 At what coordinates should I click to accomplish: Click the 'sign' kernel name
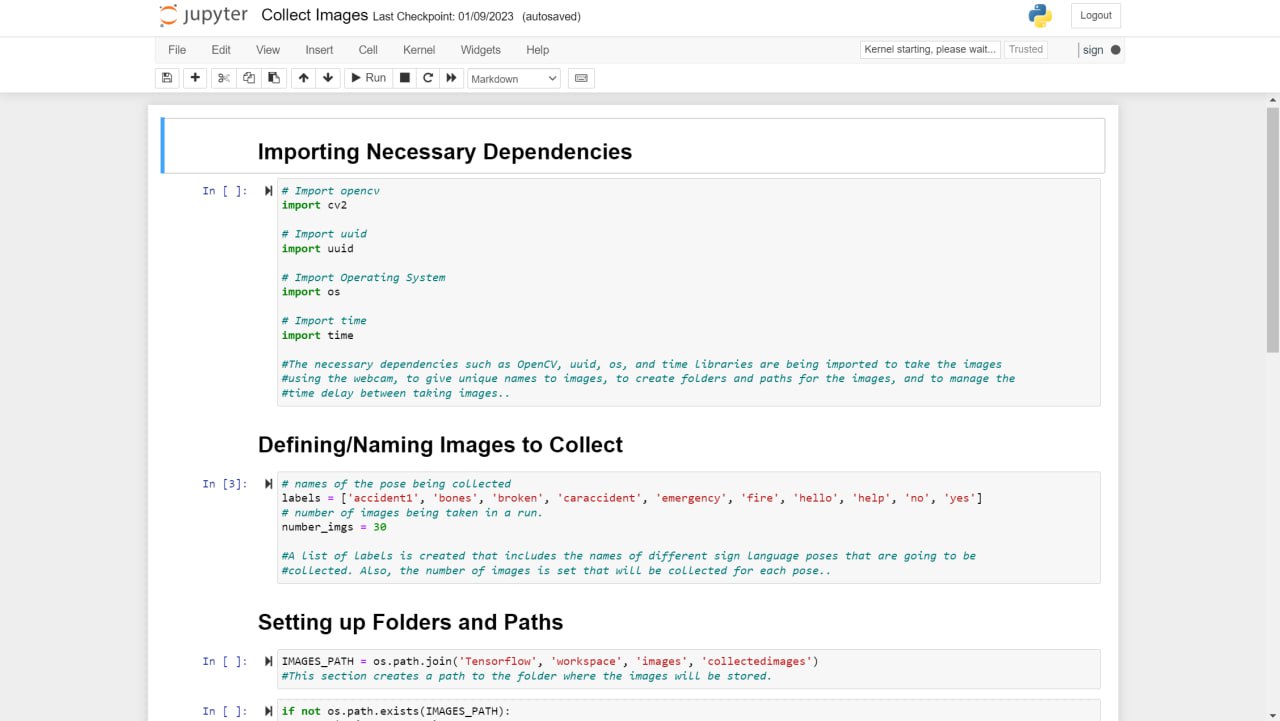(x=1093, y=50)
